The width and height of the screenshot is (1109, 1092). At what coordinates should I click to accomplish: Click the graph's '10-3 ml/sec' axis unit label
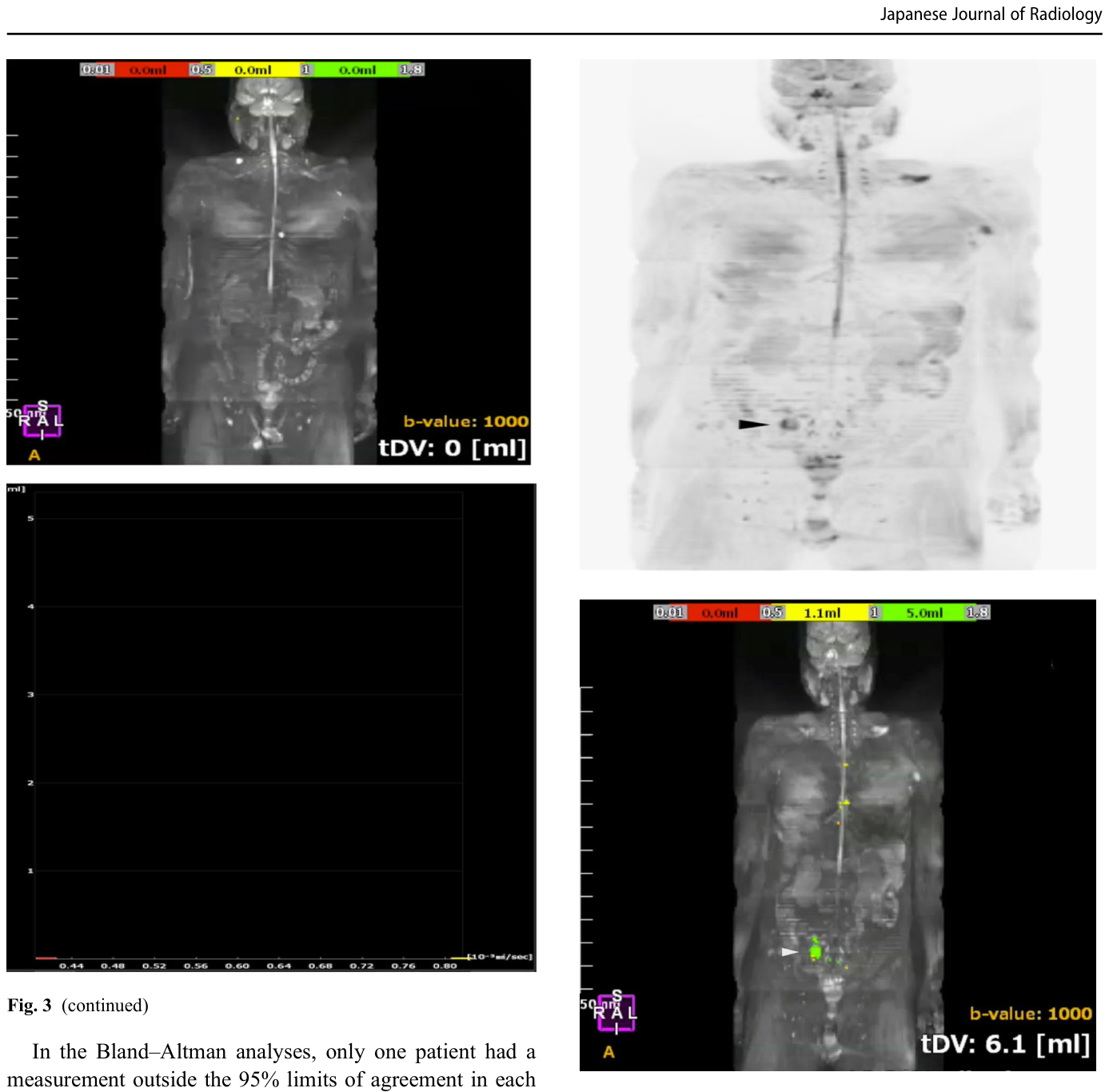[x=501, y=956]
